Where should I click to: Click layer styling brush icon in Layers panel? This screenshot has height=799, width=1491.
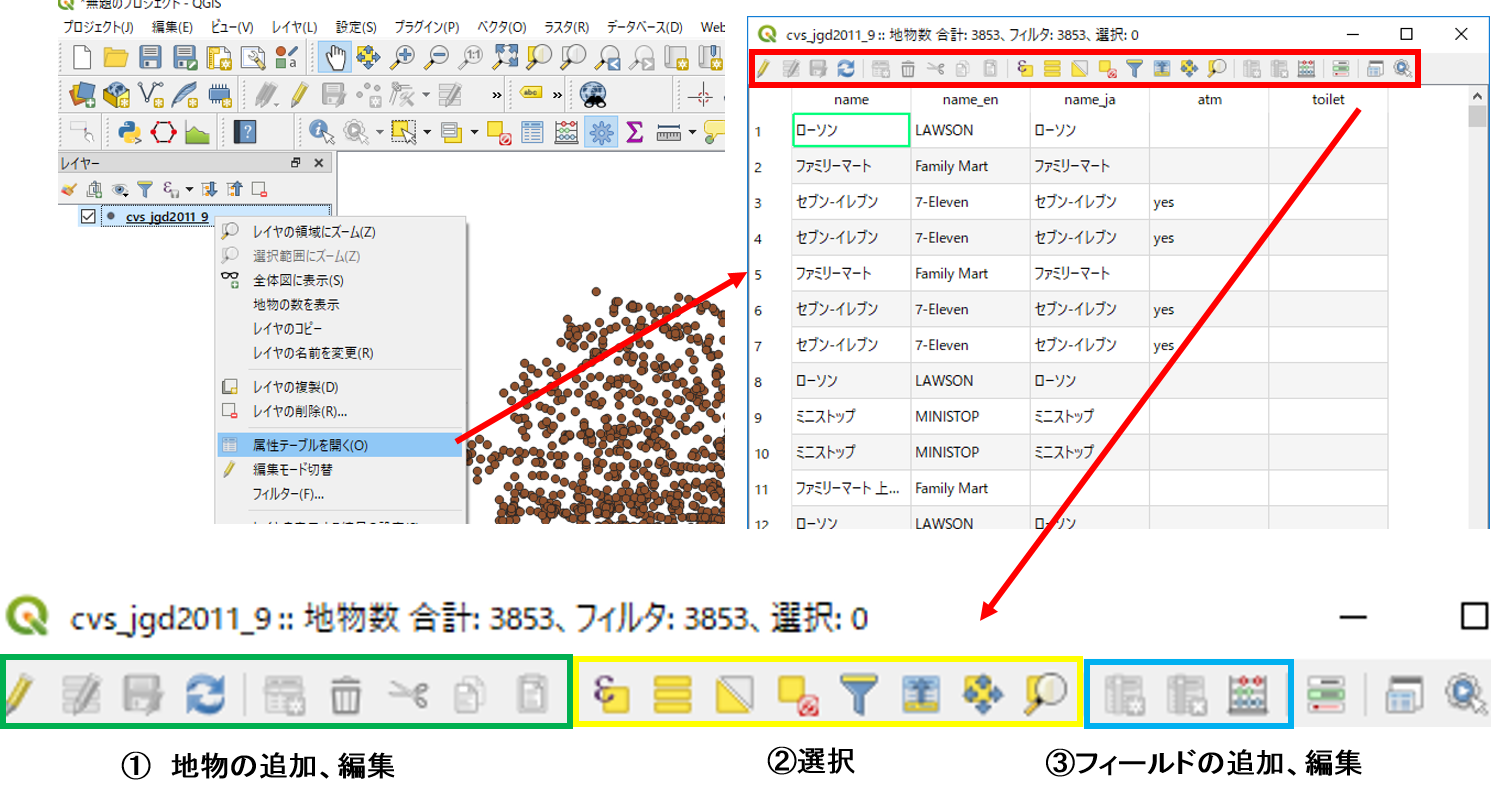[68, 188]
